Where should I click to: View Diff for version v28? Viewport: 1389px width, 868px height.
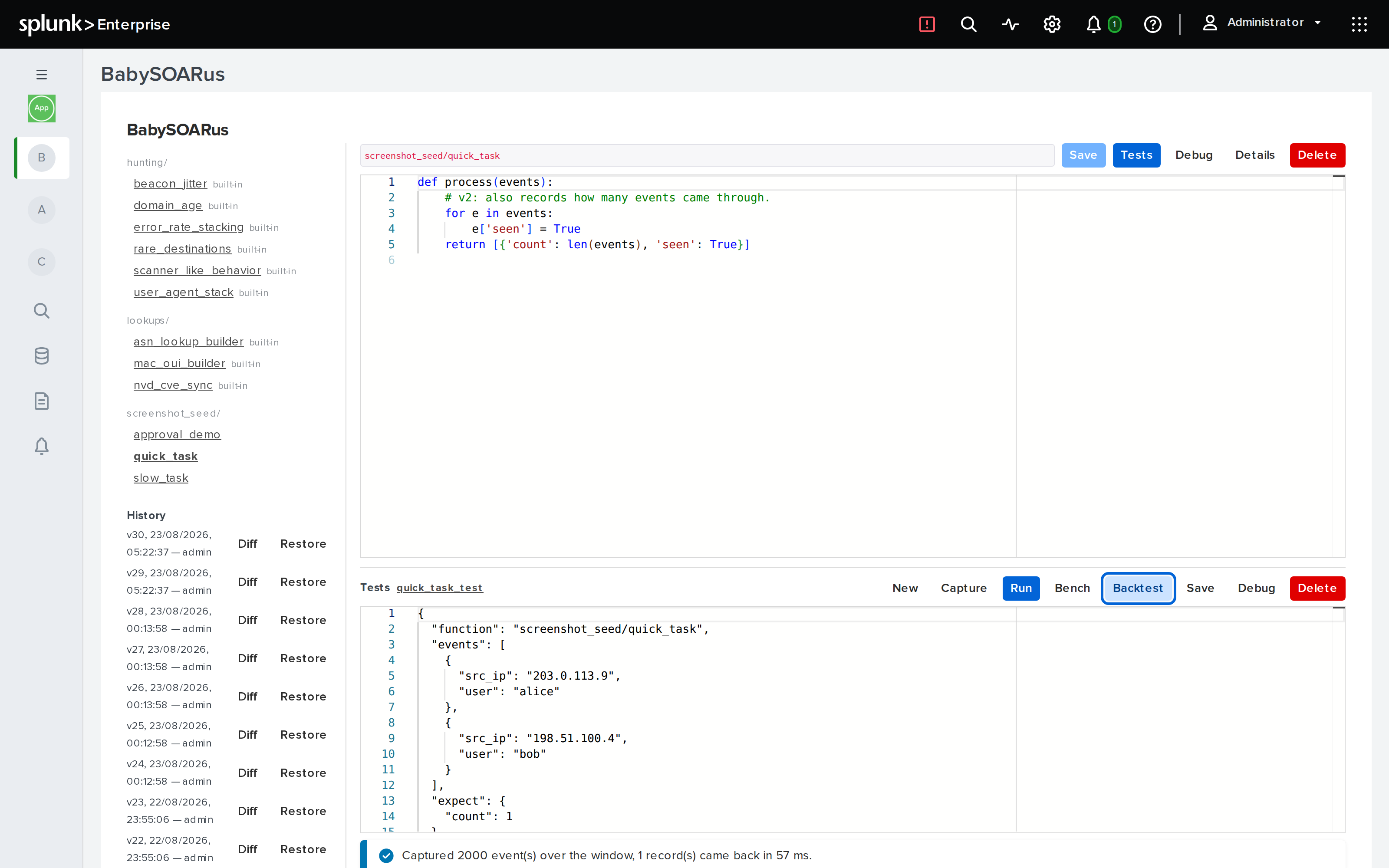pyautogui.click(x=247, y=620)
